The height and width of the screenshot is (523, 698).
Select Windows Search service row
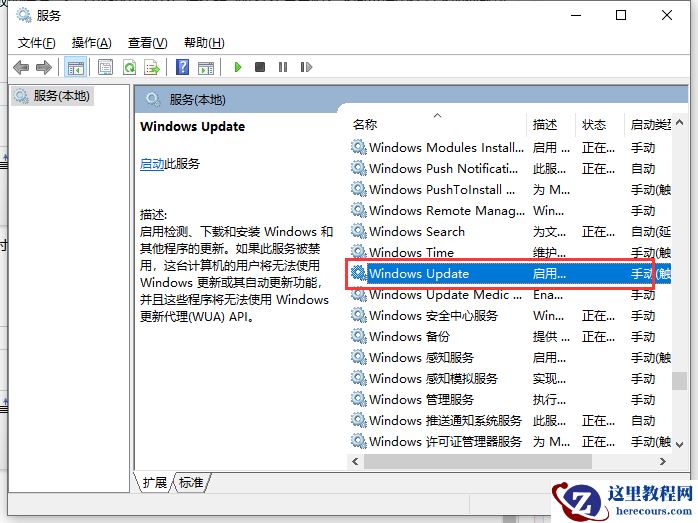pyautogui.click(x=510, y=231)
